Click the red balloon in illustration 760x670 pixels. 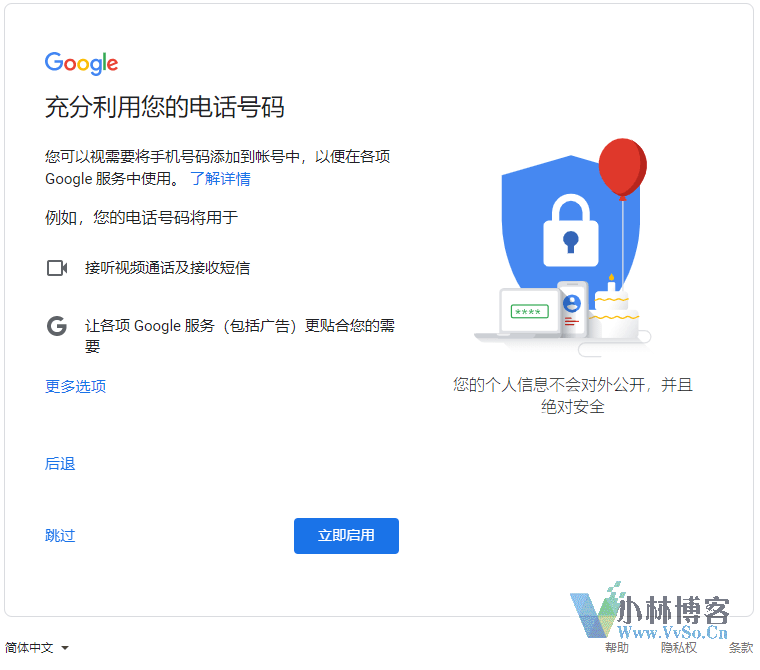[x=623, y=167]
